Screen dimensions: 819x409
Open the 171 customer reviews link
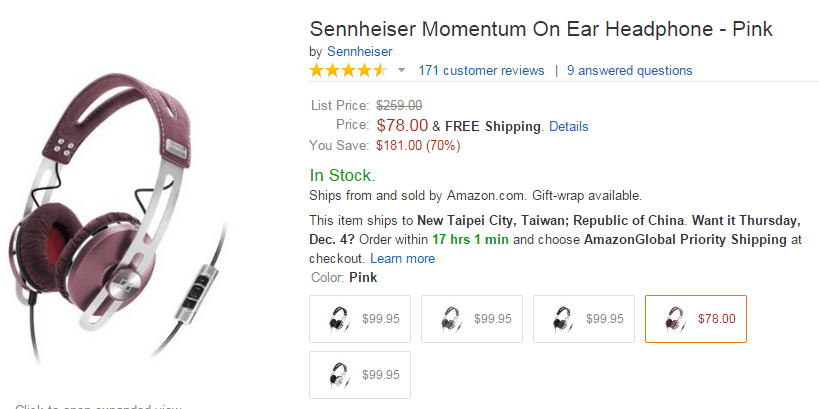coord(481,71)
